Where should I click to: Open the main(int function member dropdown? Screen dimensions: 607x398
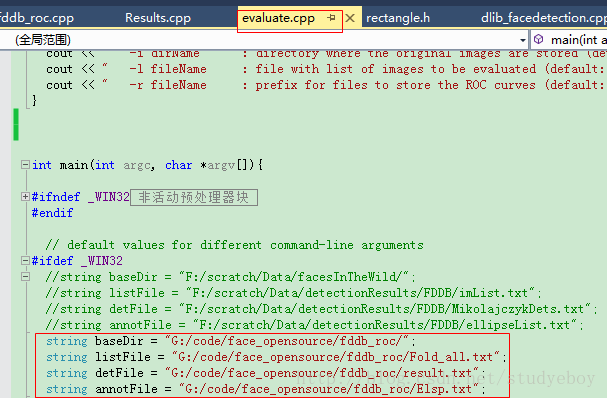click(569, 40)
